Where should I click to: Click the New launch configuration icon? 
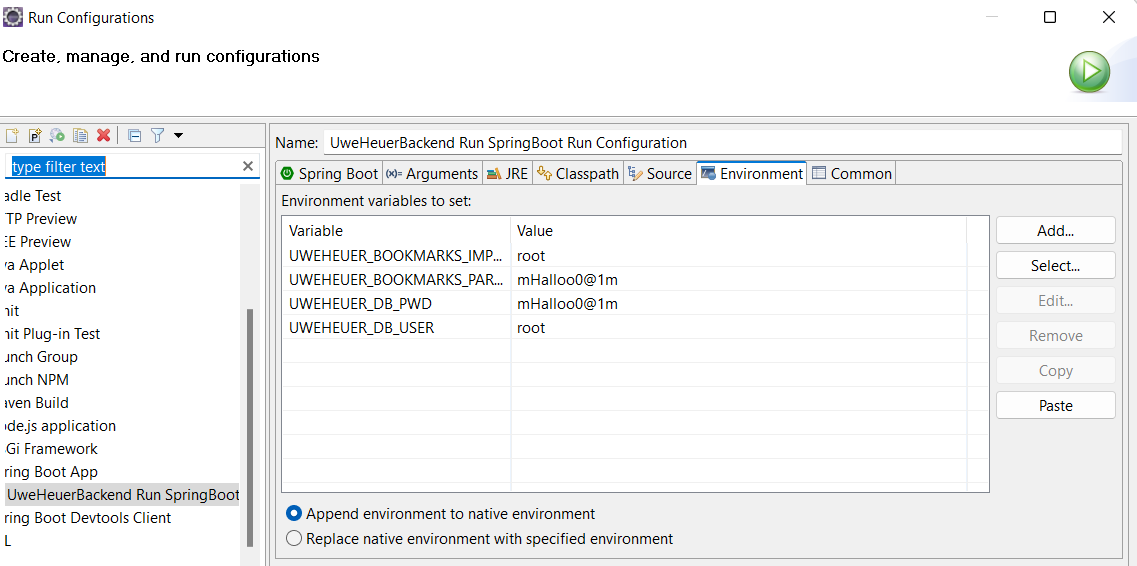[x=12, y=135]
